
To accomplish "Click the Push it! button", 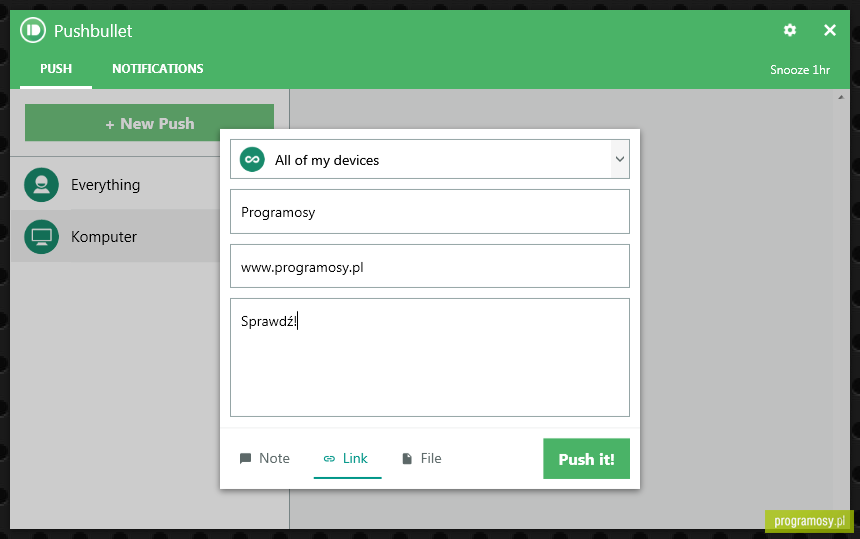I will click(x=586, y=459).
